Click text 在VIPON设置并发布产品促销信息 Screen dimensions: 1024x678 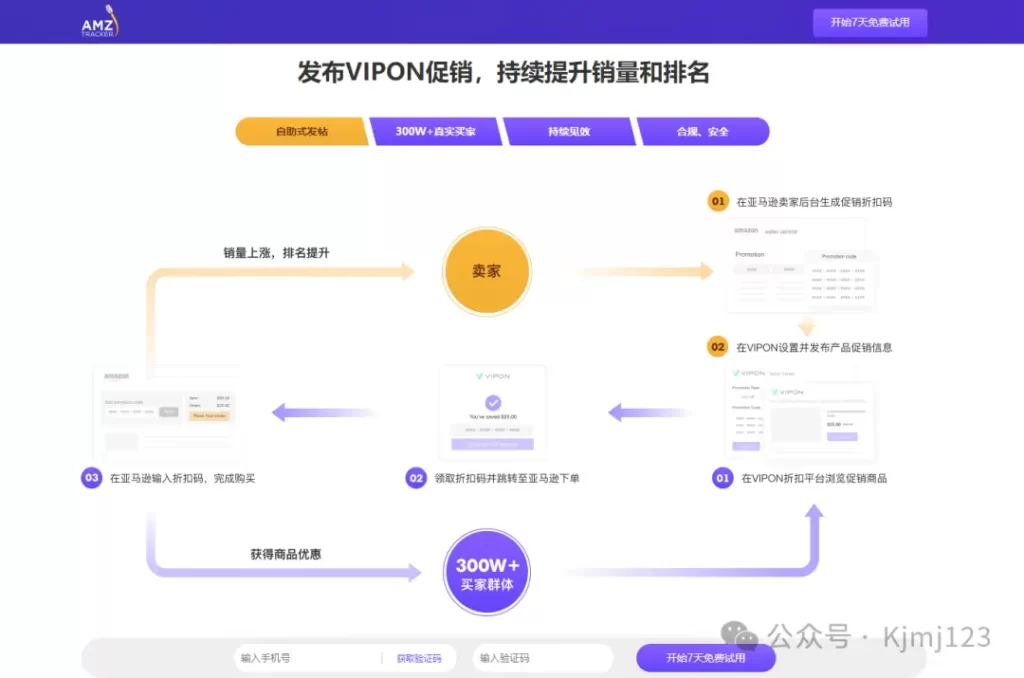(x=814, y=347)
